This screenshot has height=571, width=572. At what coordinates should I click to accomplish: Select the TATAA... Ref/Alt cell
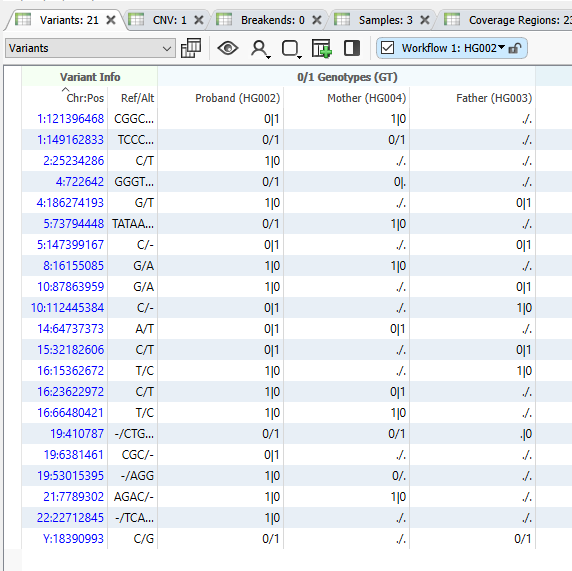(x=133, y=224)
